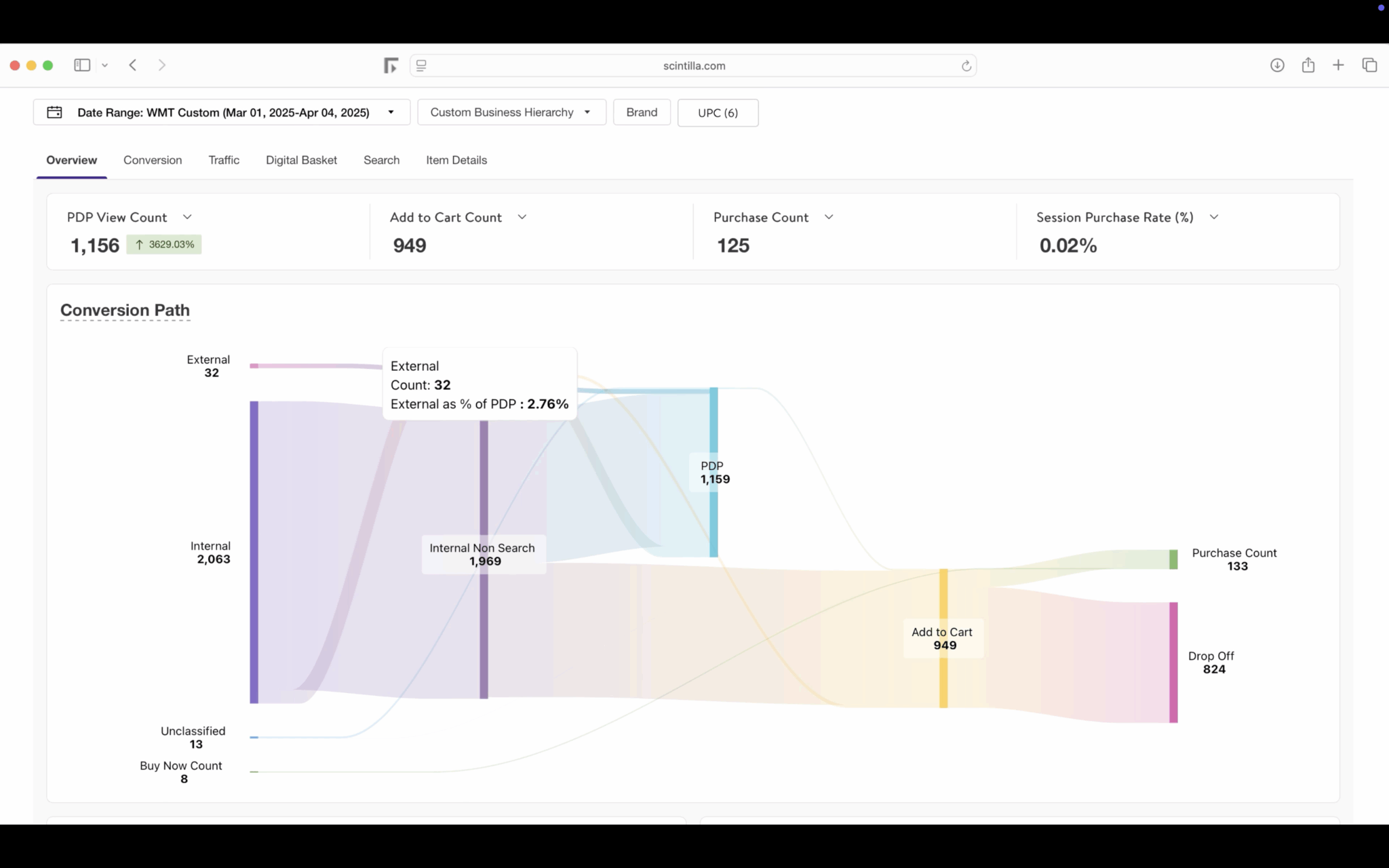Expand the Date Range dropdown

(391, 113)
